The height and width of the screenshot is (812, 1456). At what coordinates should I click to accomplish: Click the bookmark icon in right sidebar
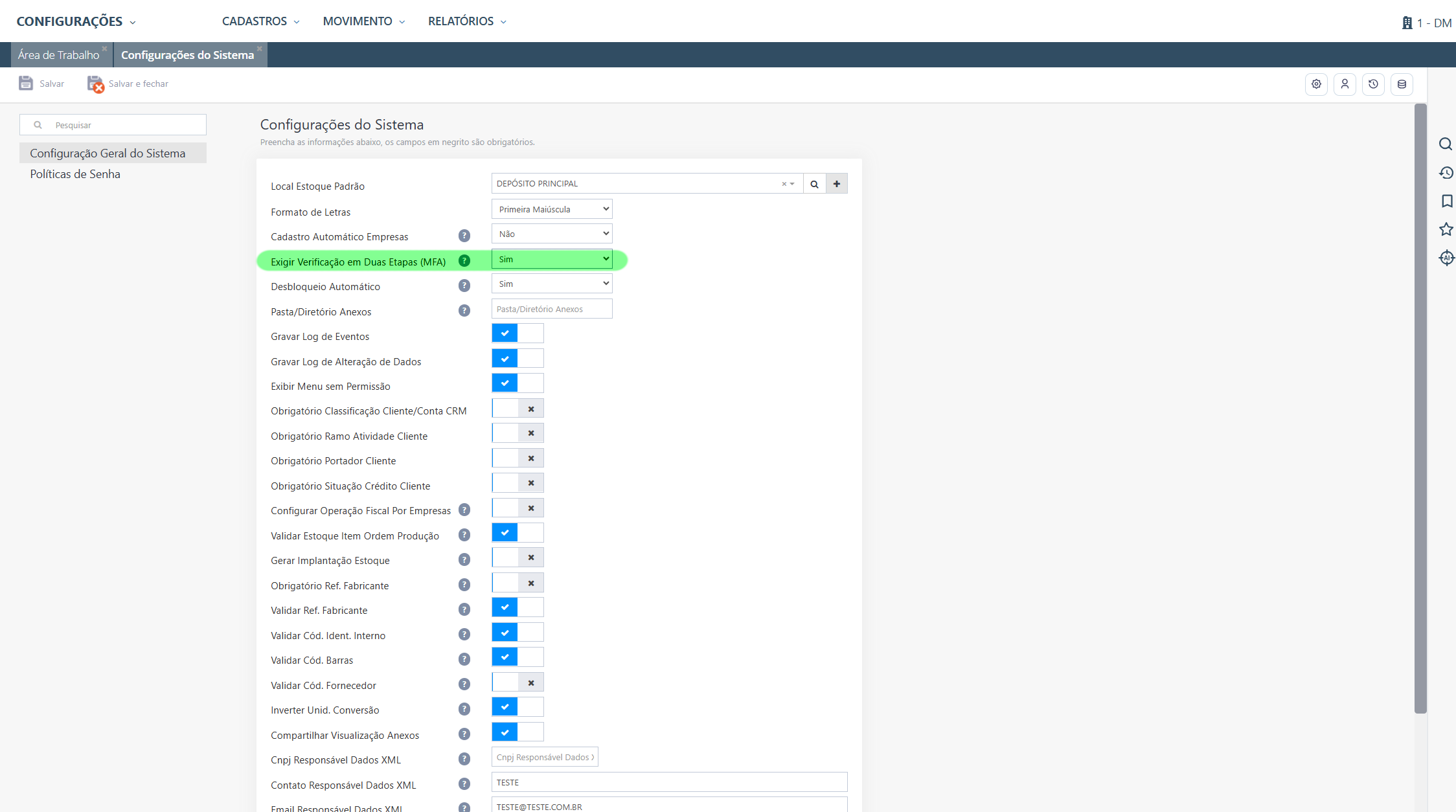click(x=1446, y=201)
